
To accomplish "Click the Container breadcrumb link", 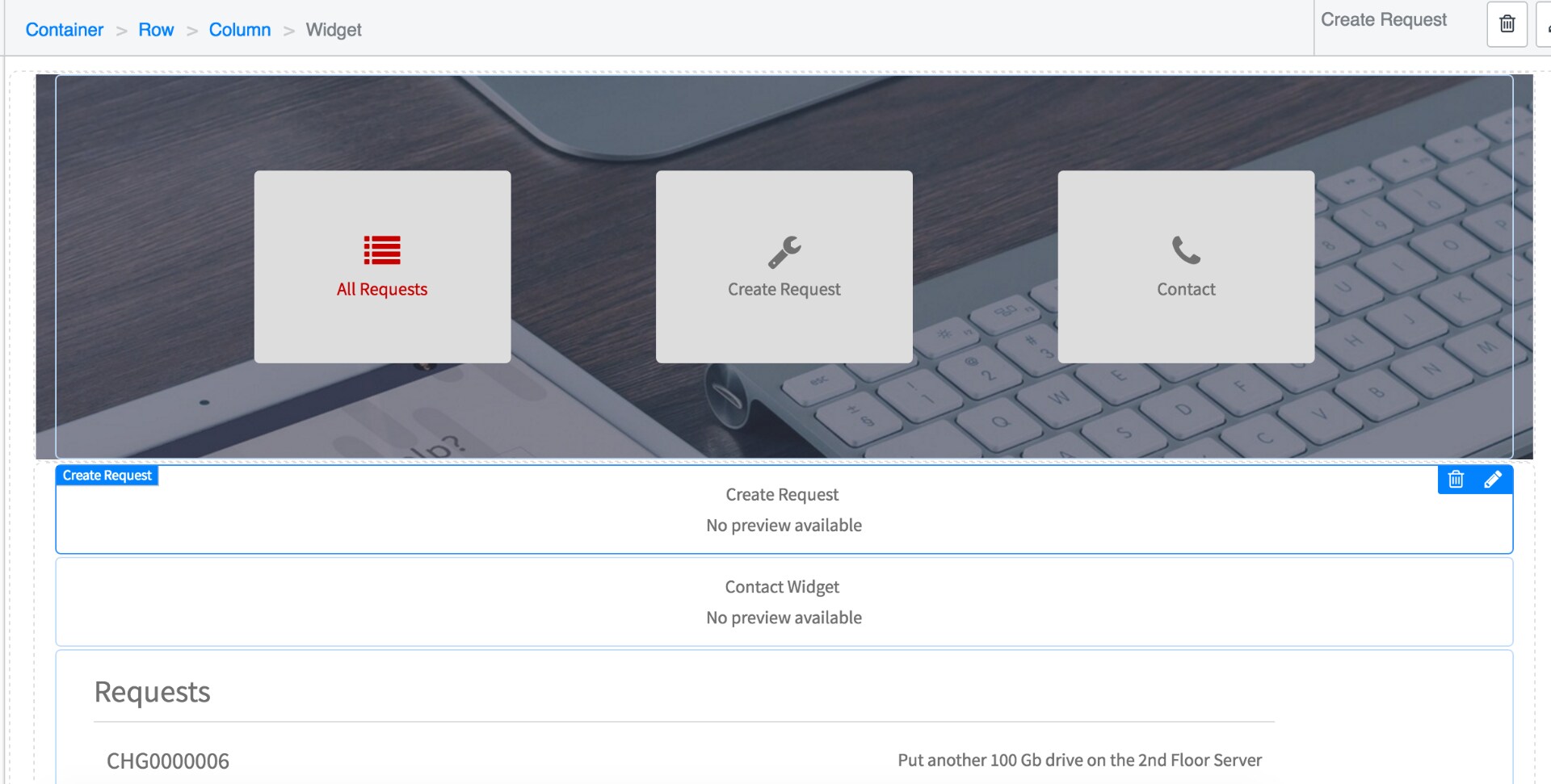I will point(65,30).
